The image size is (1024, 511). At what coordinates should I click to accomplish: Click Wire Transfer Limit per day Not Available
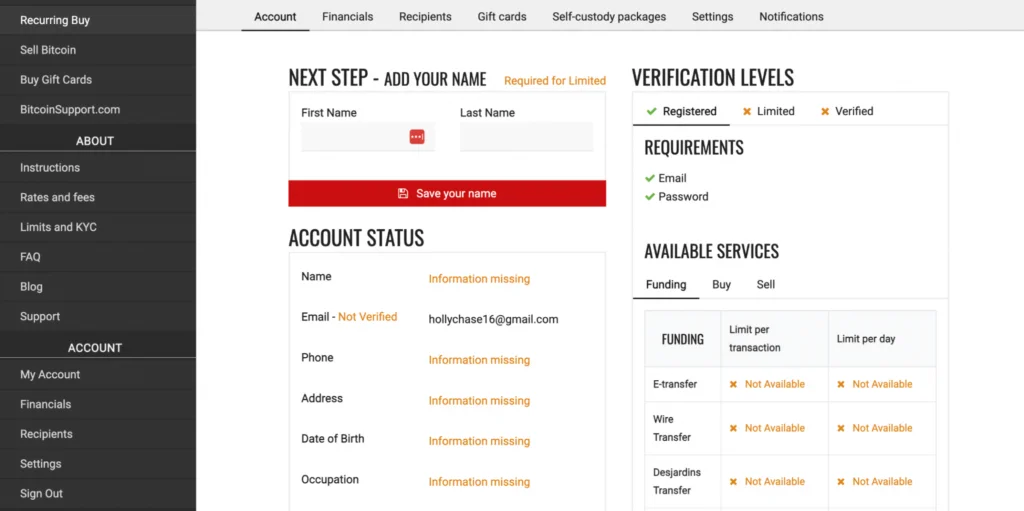[875, 428]
